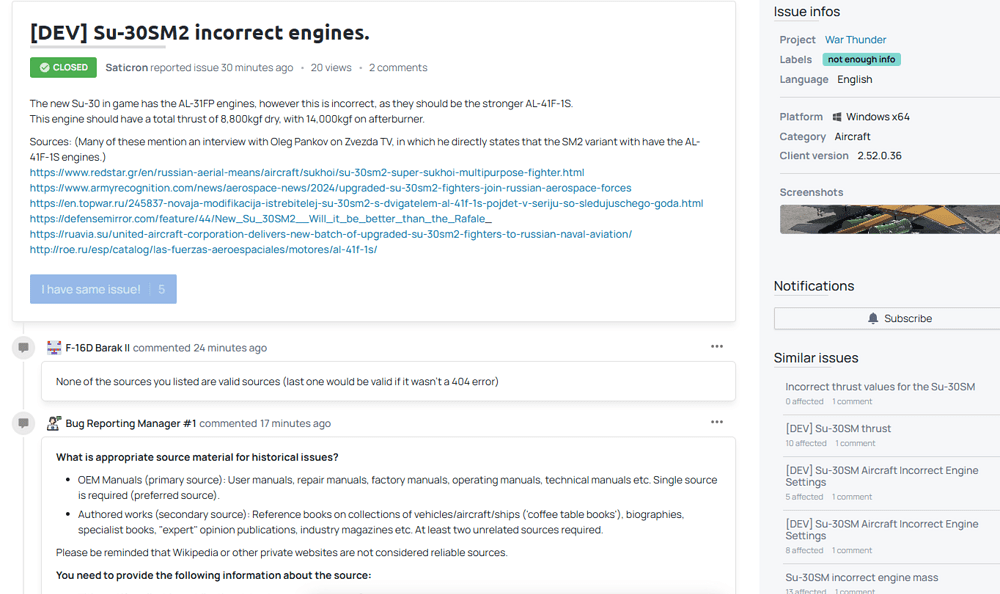Open the attached screenshot thumbnail
The width and height of the screenshot is (1000, 594).
point(890,219)
